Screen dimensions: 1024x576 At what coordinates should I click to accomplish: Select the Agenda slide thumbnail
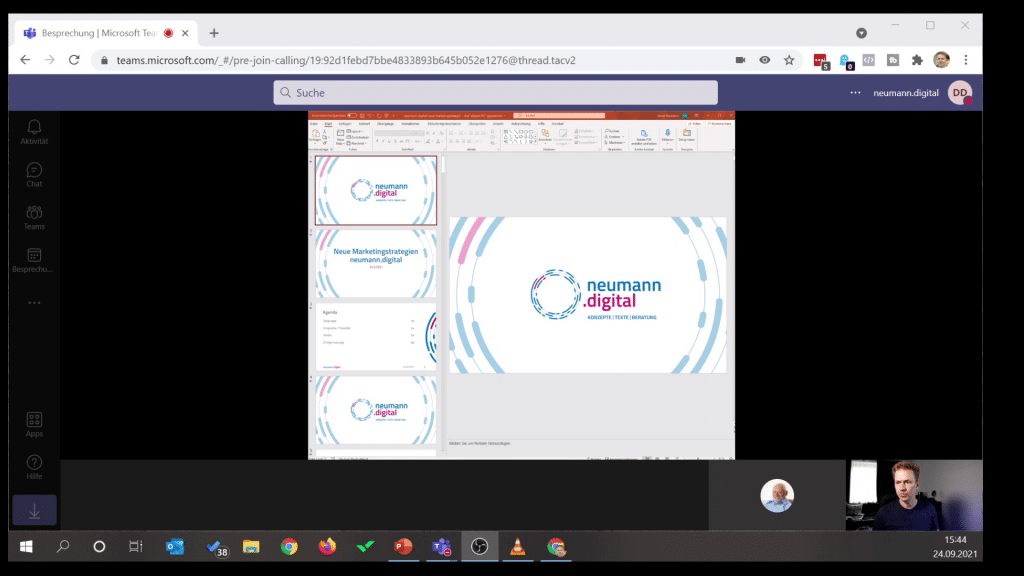[x=376, y=336]
